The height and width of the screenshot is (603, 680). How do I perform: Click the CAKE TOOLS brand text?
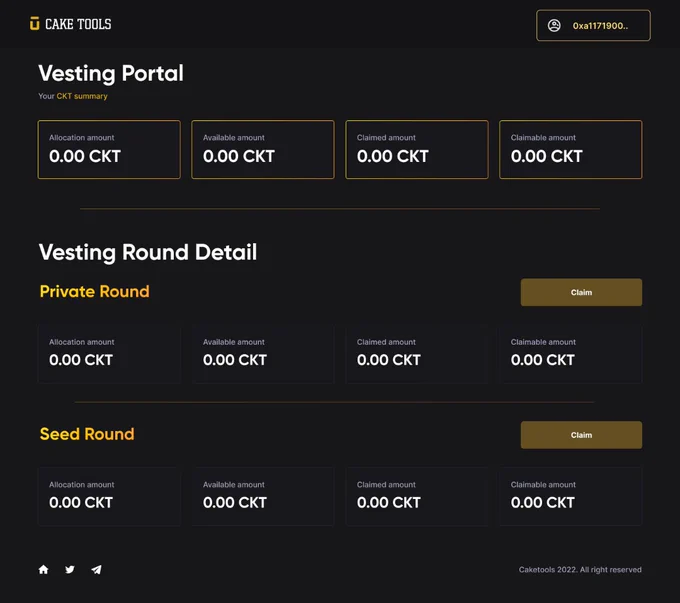pos(78,24)
